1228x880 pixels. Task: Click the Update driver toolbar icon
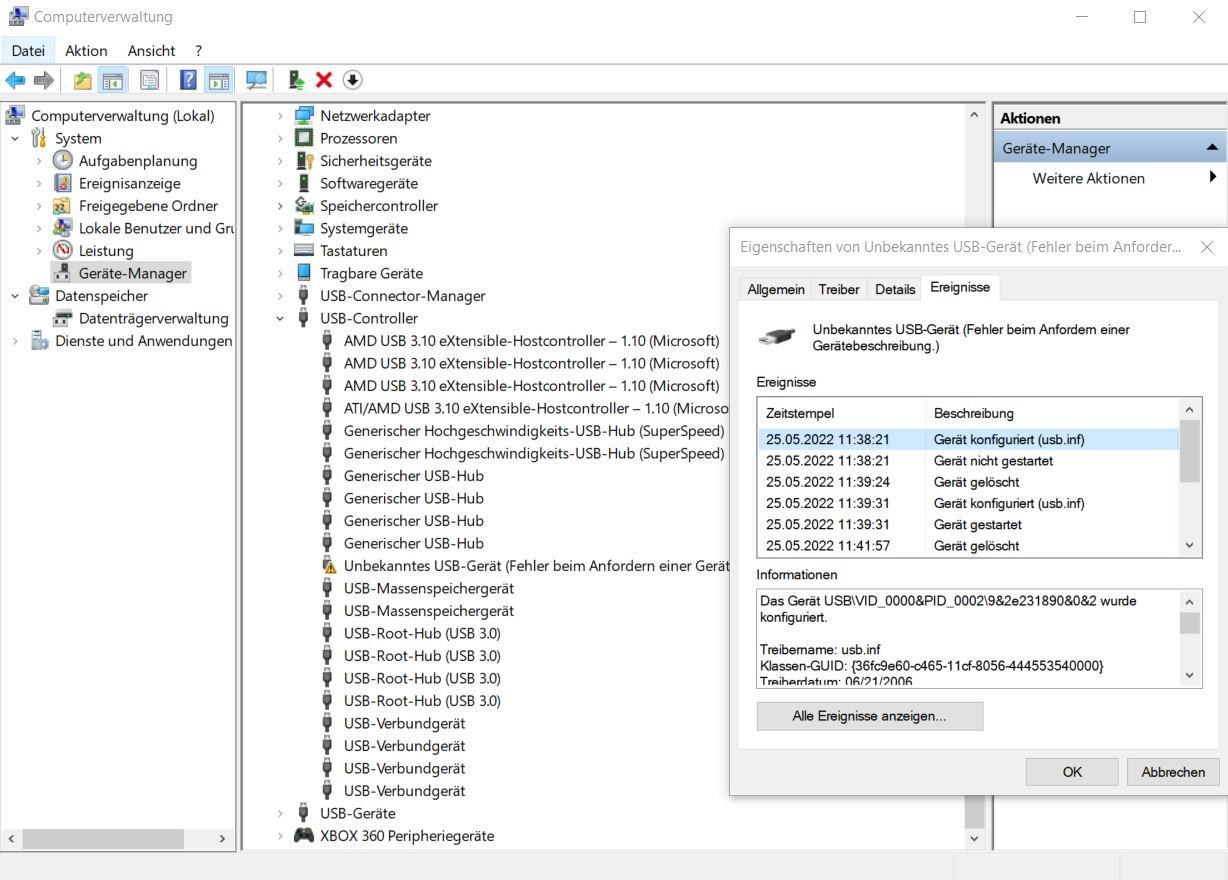pyautogui.click(x=296, y=80)
